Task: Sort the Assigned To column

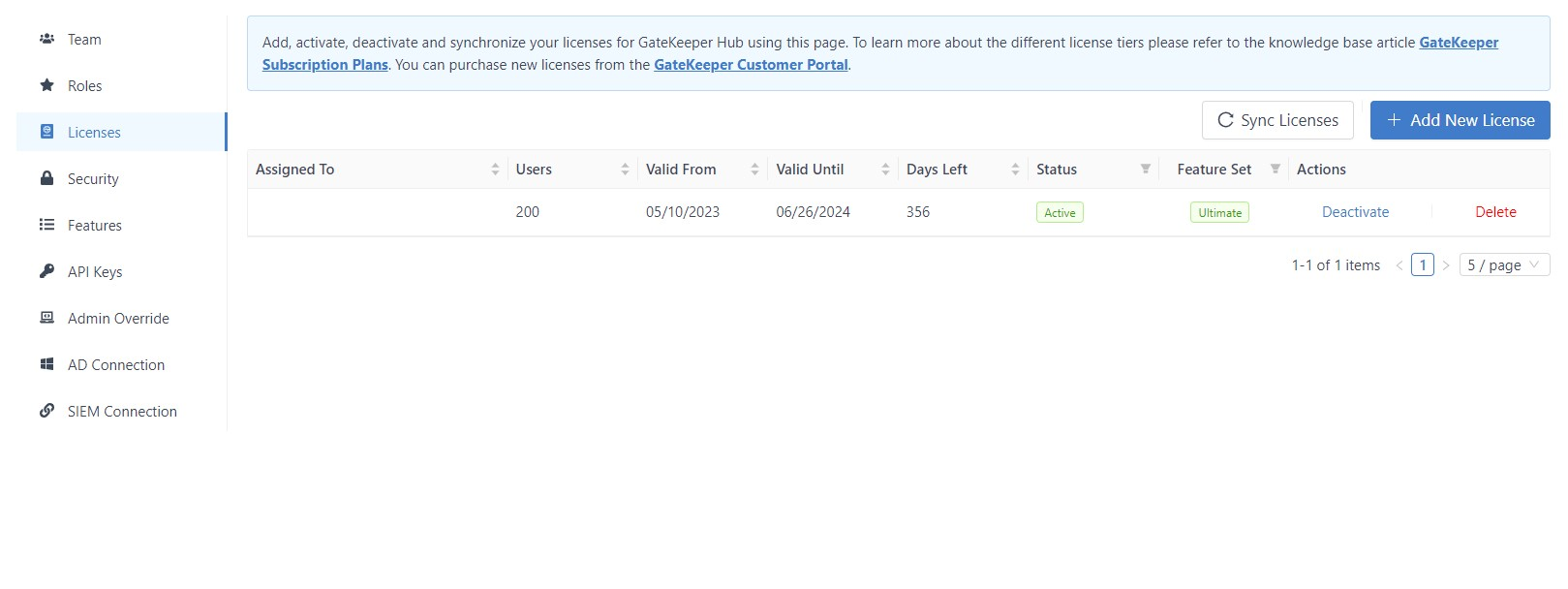Action: point(495,170)
